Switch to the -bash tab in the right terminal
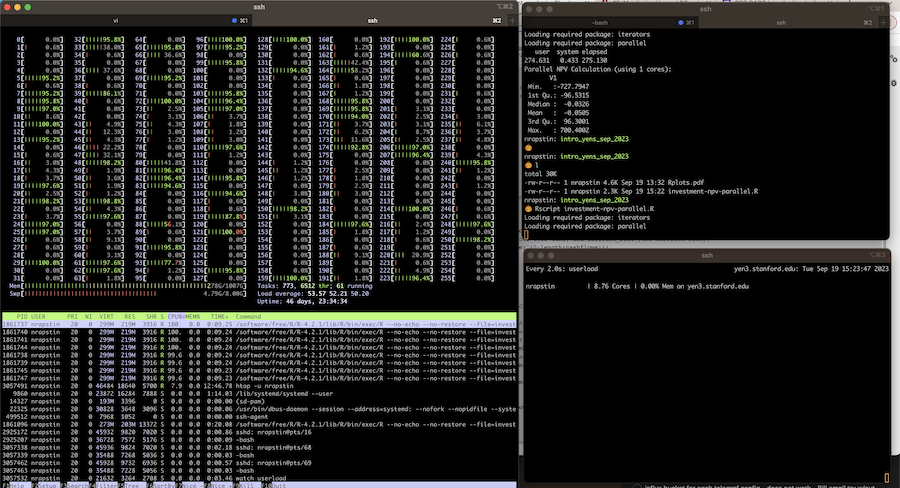The width and height of the screenshot is (900, 488). (600, 20)
